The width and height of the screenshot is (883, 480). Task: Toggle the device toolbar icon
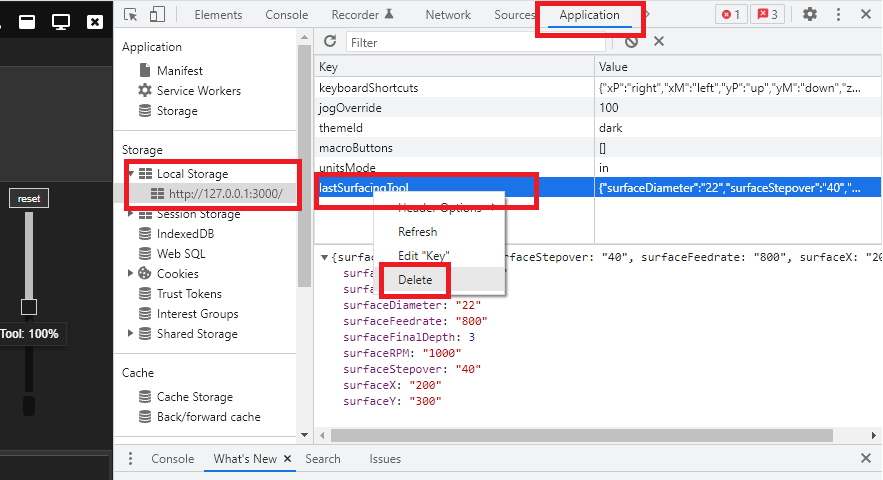(157, 15)
